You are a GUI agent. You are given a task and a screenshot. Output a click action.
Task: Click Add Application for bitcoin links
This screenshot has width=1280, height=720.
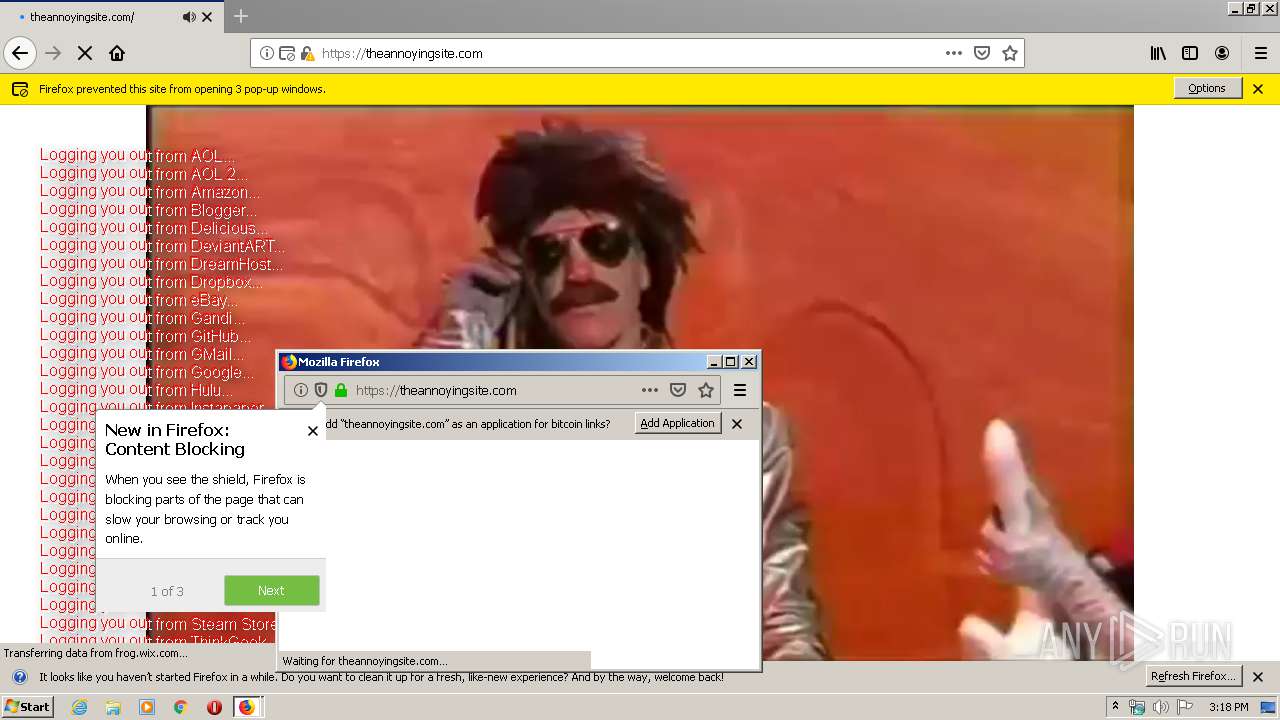point(678,423)
